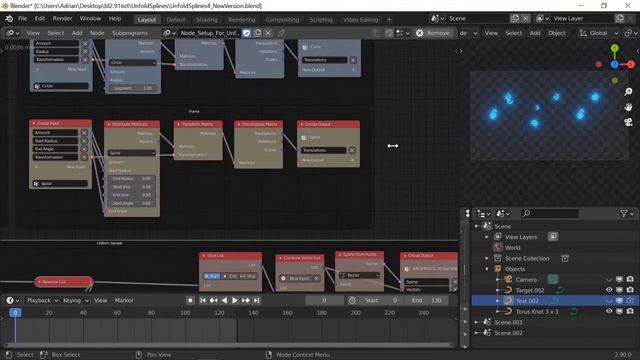Open the Global transform orientation dropdown

point(598,33)
